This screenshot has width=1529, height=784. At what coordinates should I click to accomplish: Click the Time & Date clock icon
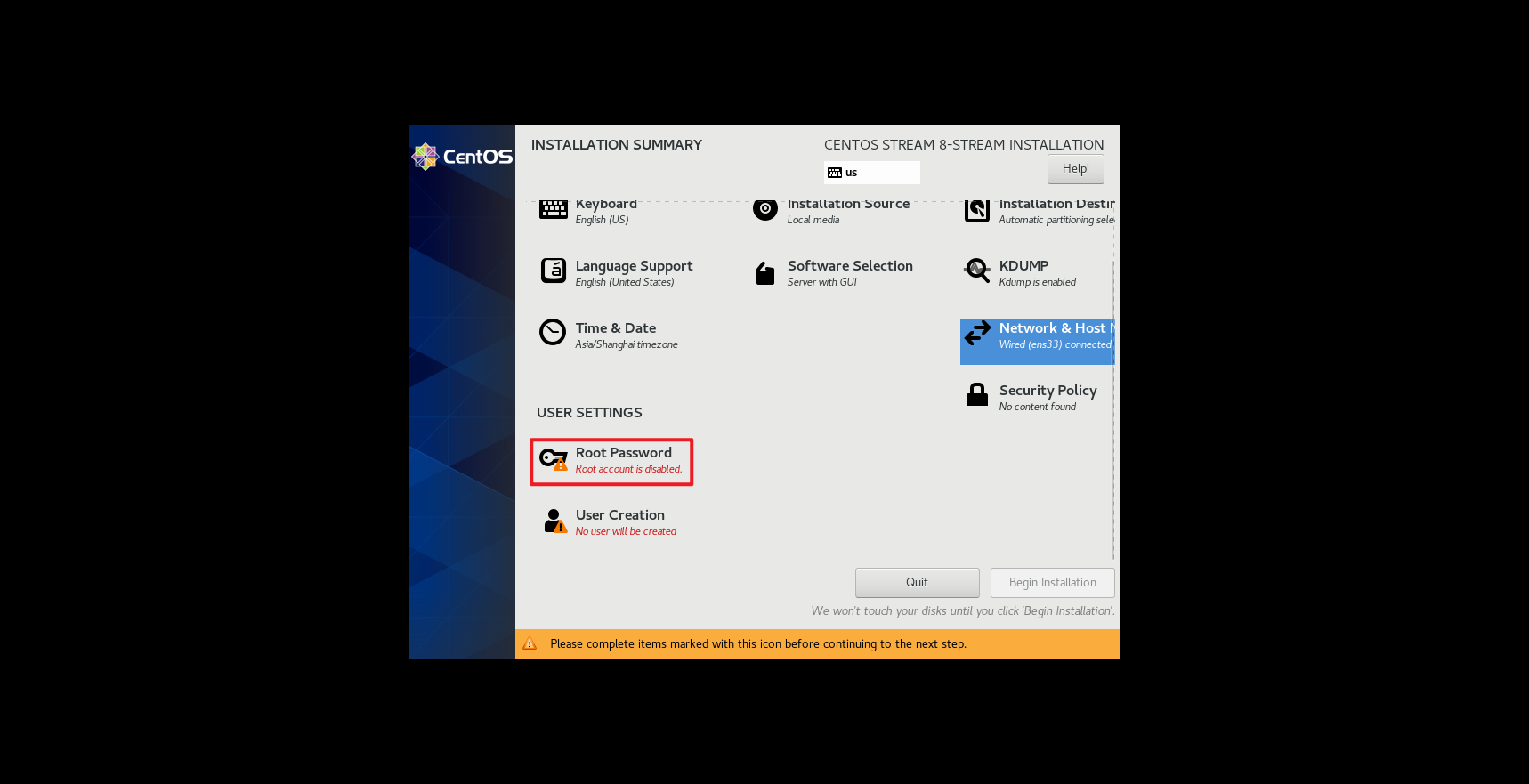(x=553, y=332)
